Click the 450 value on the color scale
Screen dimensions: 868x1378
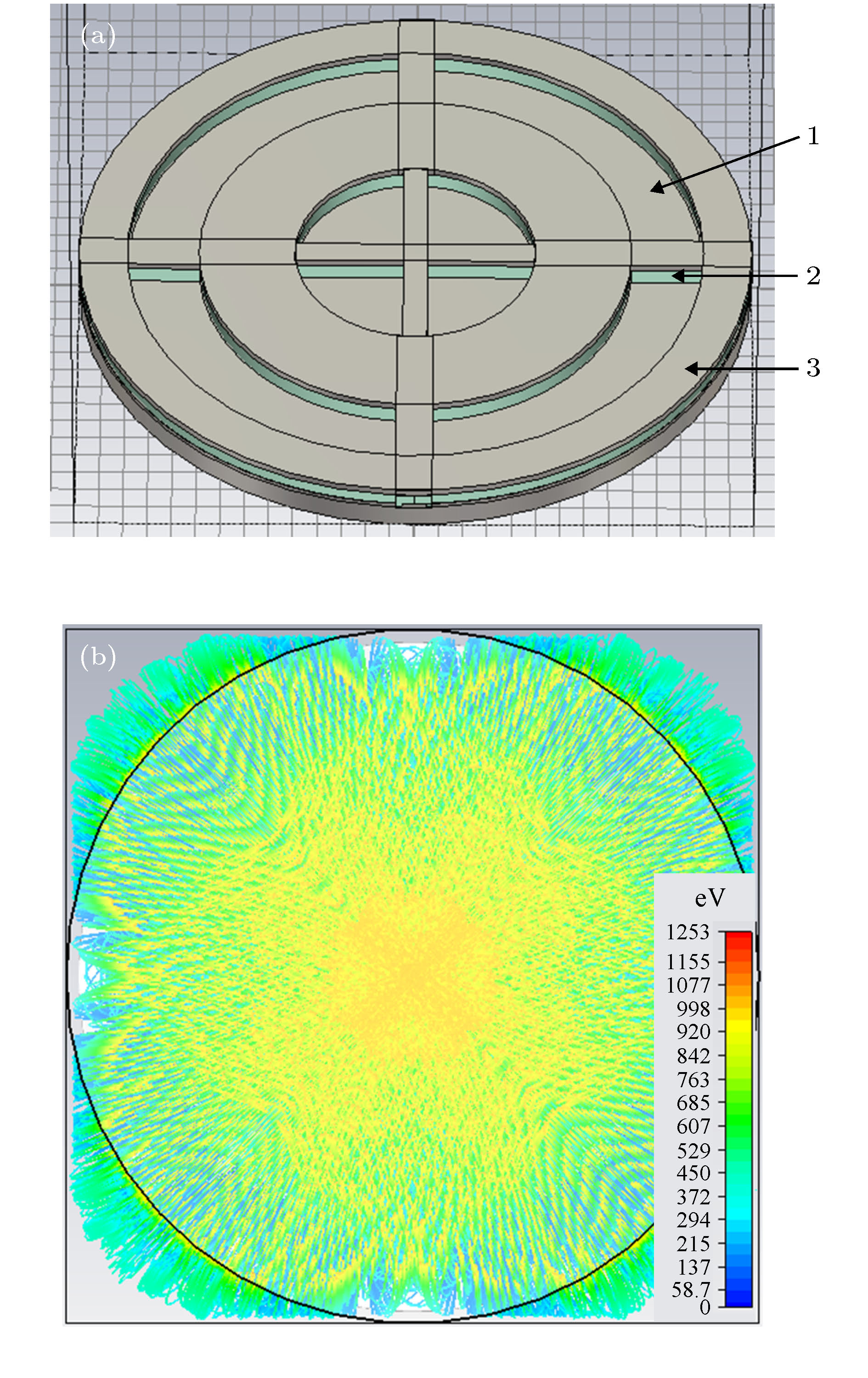pyautogui.click(x=693, y=1173)
